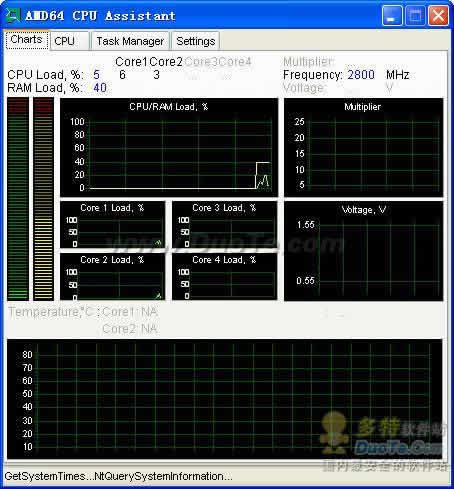Open the CPU tab
This screenshot has width=454, height=489.
click(x=69, y=41)
